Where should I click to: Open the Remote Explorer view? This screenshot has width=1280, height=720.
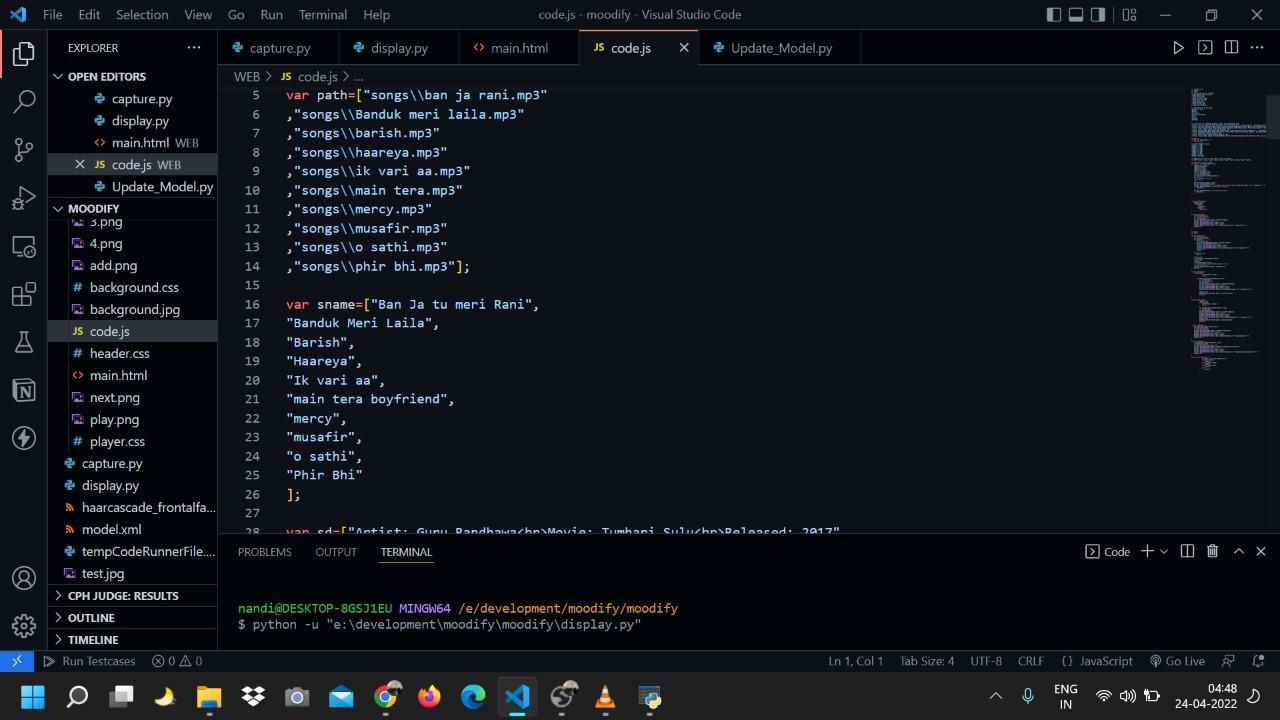(x=24, y=246)
